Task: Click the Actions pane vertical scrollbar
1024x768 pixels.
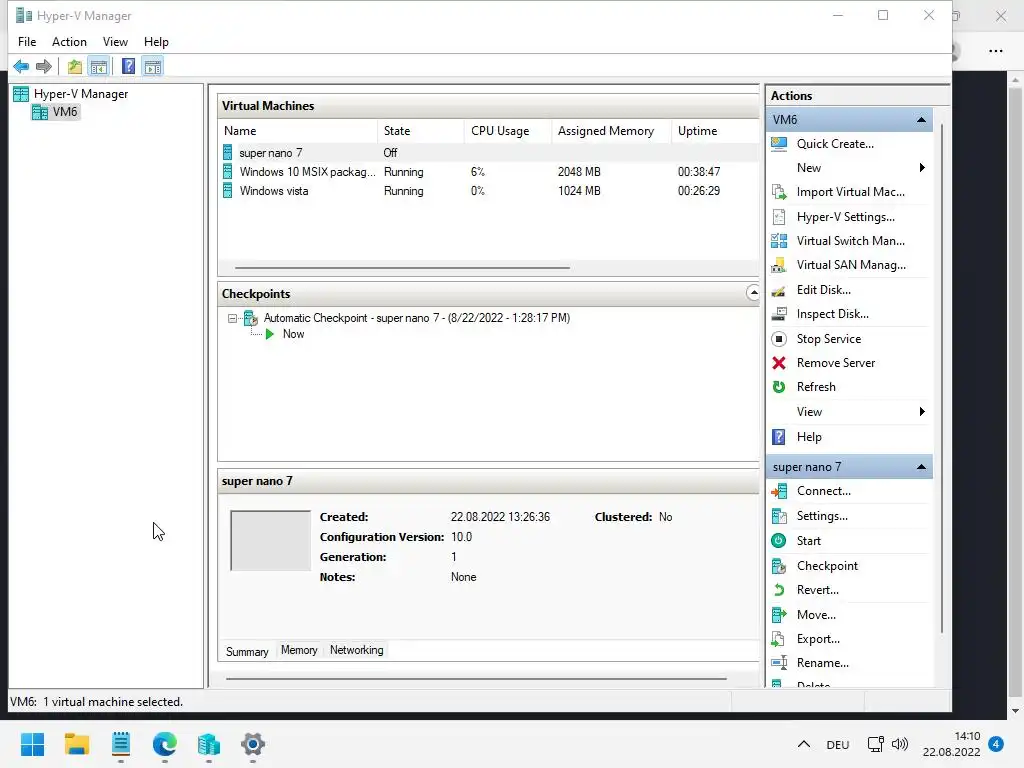Action: click(942, 379)
